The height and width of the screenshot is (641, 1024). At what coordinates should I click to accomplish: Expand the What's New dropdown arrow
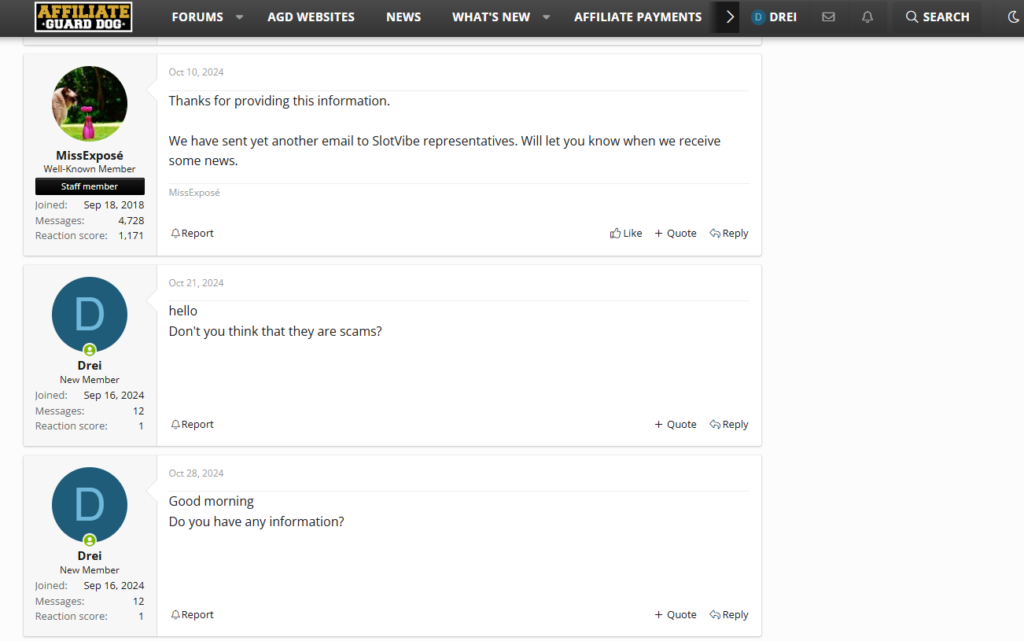[x=546, y=17]
